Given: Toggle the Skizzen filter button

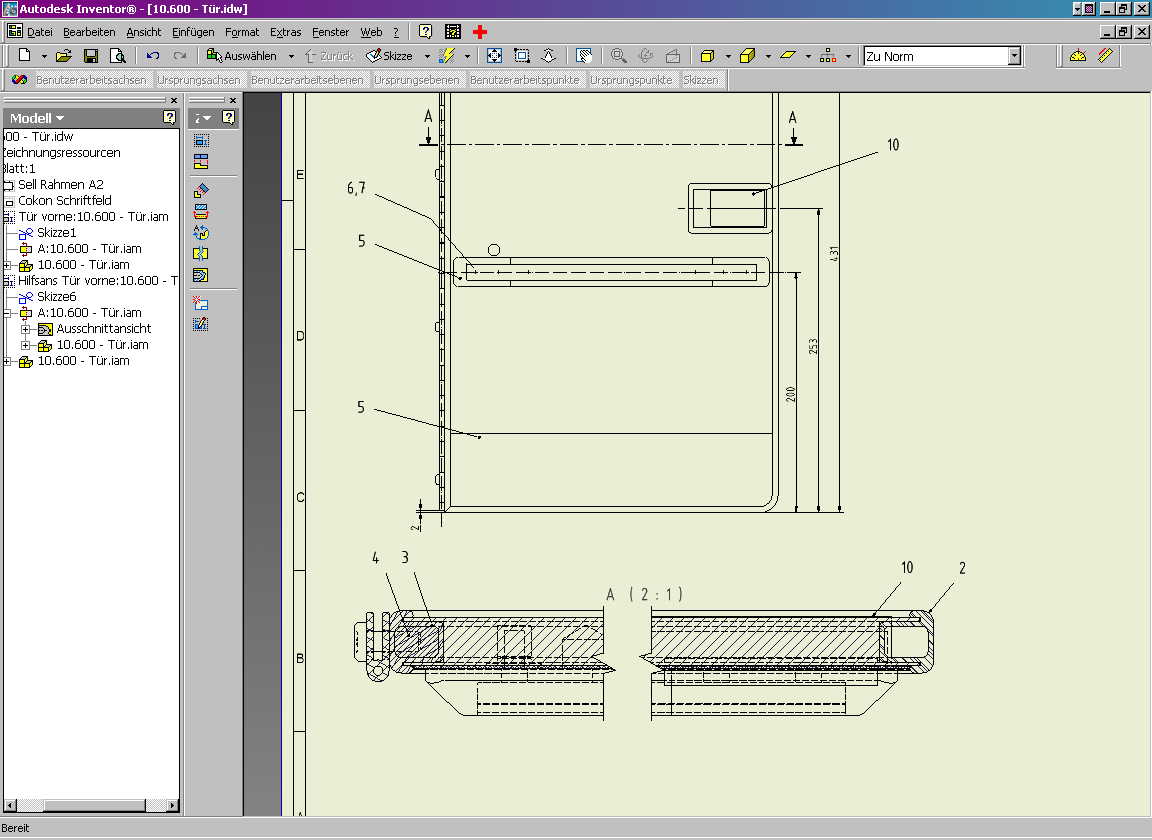Looking at the screenshot, I should [700, 80].
